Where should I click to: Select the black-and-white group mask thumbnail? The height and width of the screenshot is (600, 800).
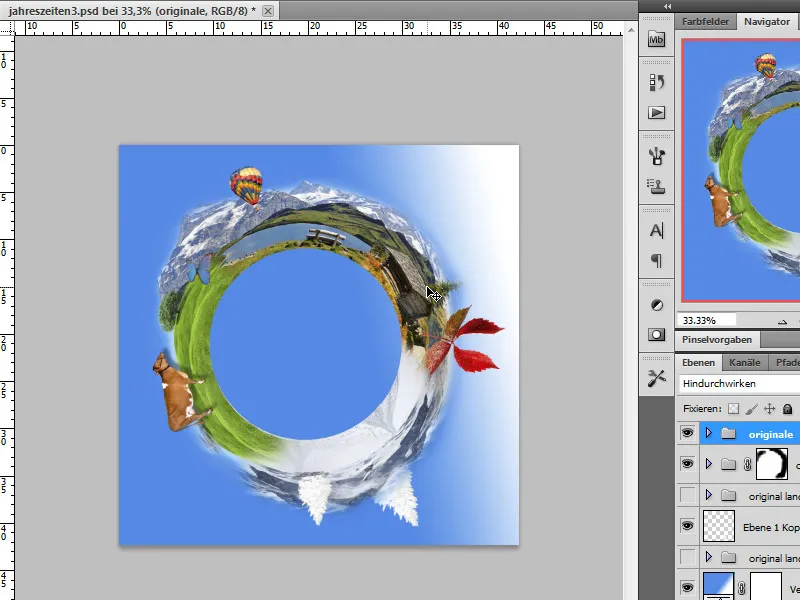click(772, 464)
